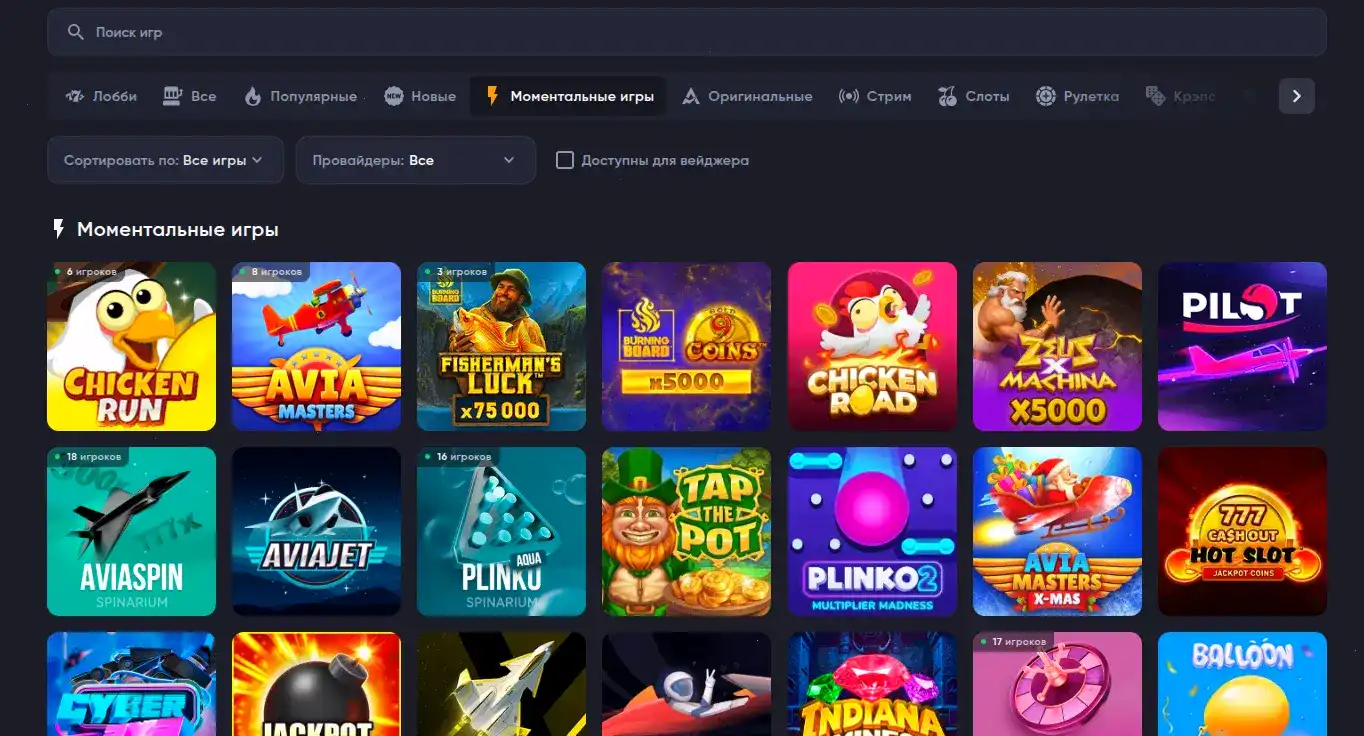Select the Моментальные игры tab

[x=567, y=95]
